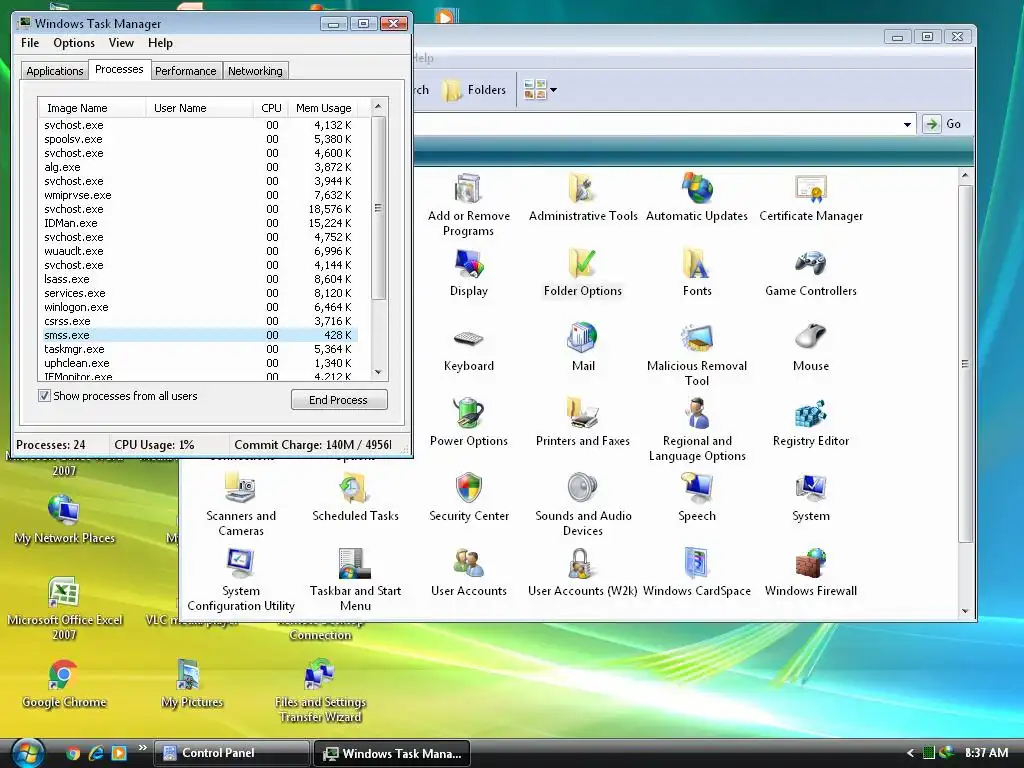Open Security Center icon
The height and width of the screenshot is (768, 1024).
tap(468, 498)
